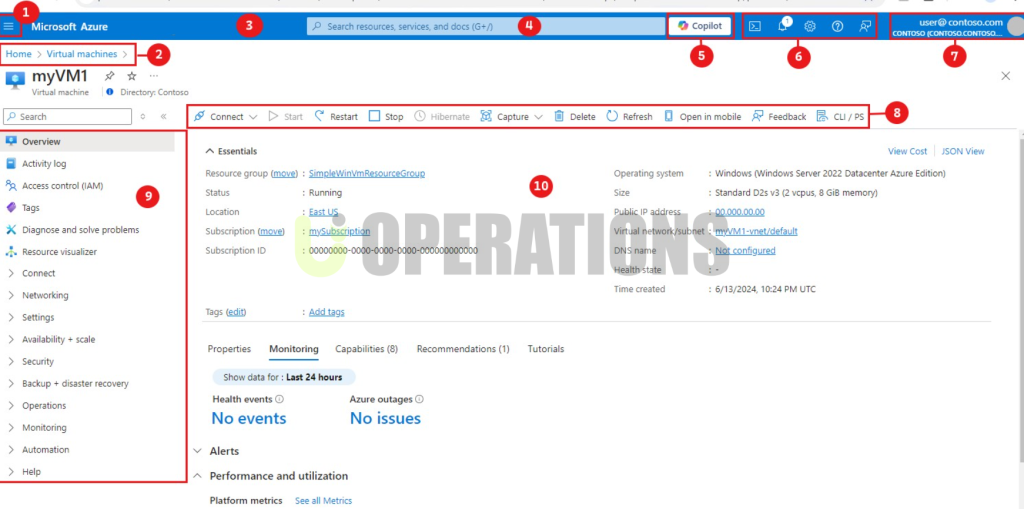The height and width of the screenshot is (509, 1024).
Task: Pin myVM1 with the pin icon
Action: [110, 76]
